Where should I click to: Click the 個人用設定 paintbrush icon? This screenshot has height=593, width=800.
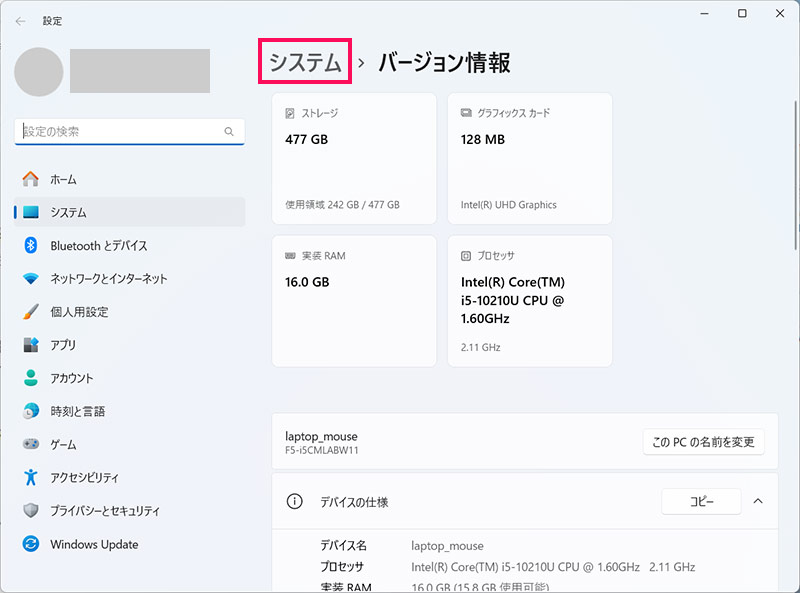(x=31, y=311)
